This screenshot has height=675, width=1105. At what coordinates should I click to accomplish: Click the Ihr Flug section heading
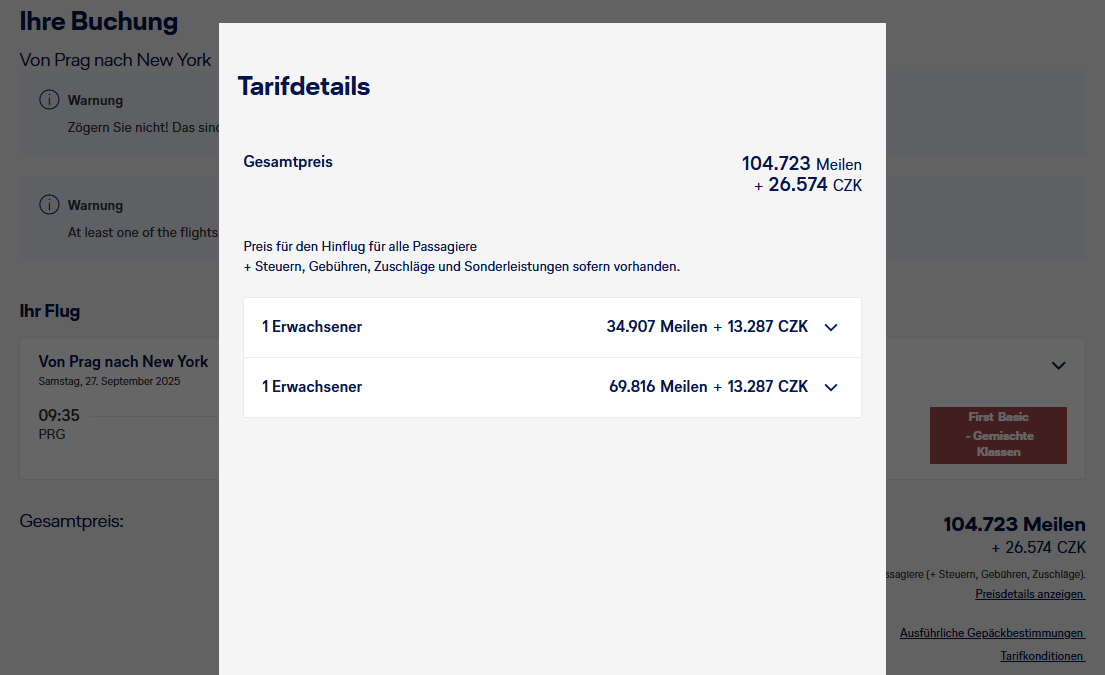pos(50,311)
